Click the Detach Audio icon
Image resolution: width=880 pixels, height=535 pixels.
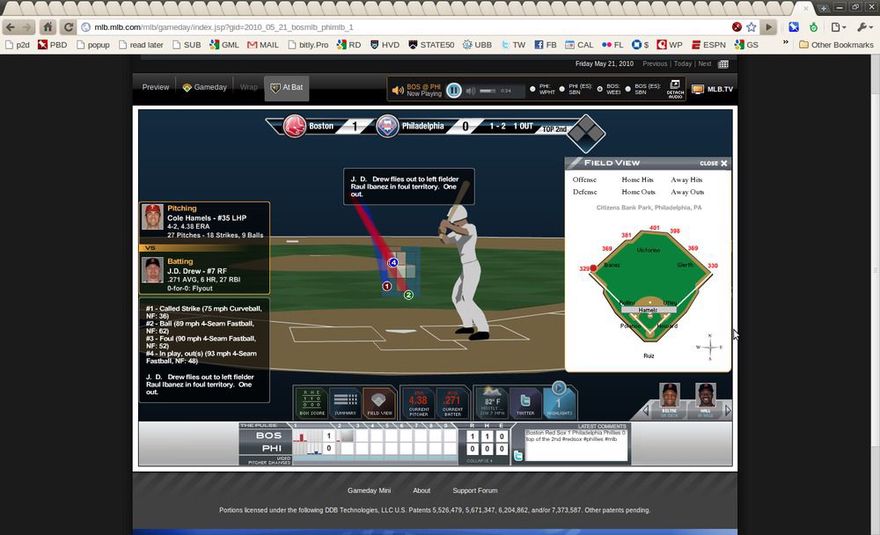pyautogui.click(x=675, y=89)
